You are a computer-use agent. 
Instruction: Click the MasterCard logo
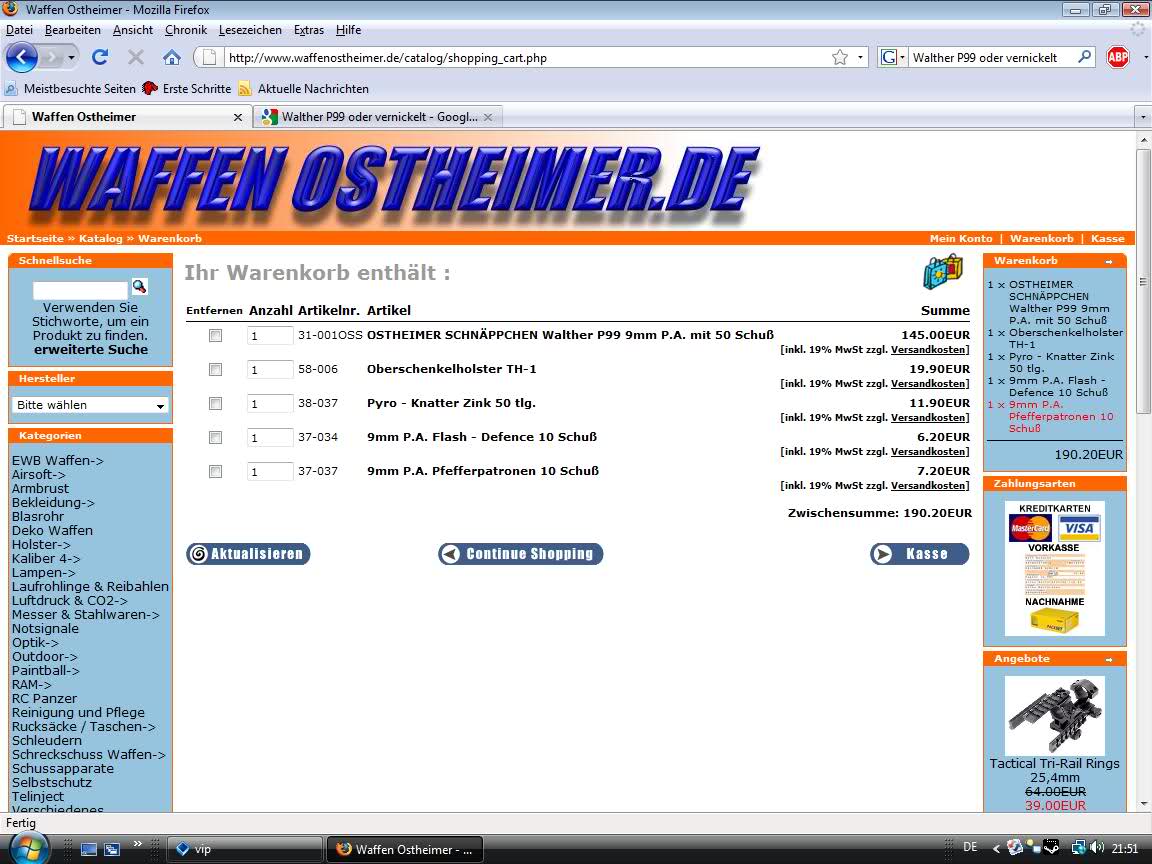(x=1030, y=528)
